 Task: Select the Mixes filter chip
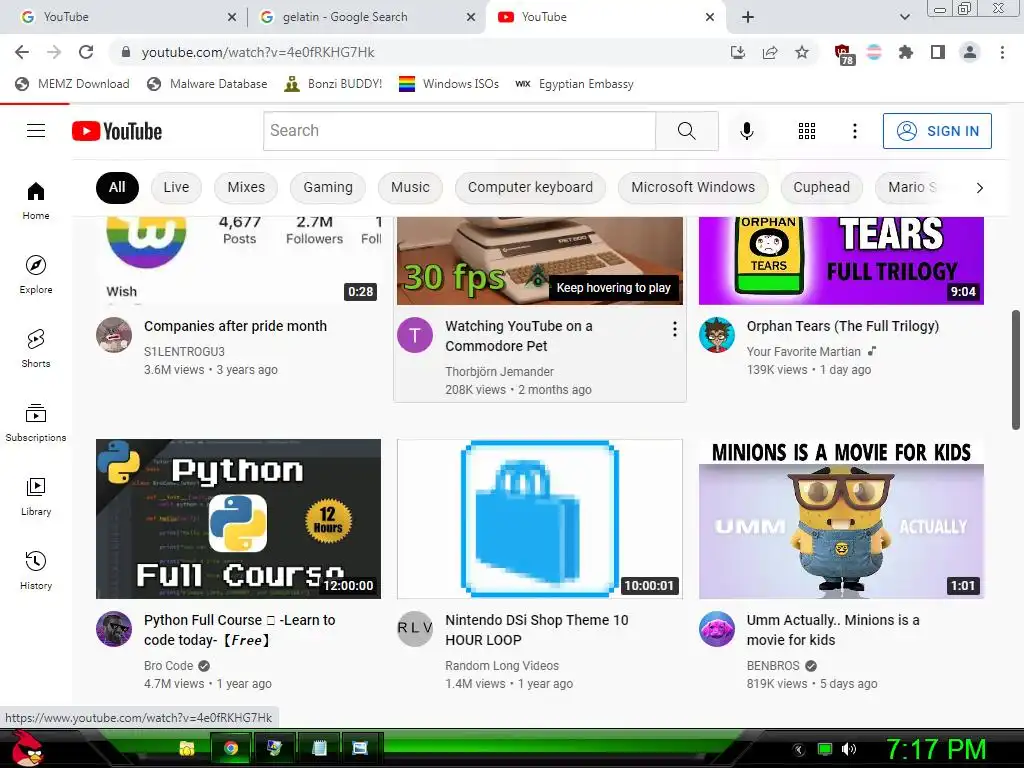click(x=246, y=187)
